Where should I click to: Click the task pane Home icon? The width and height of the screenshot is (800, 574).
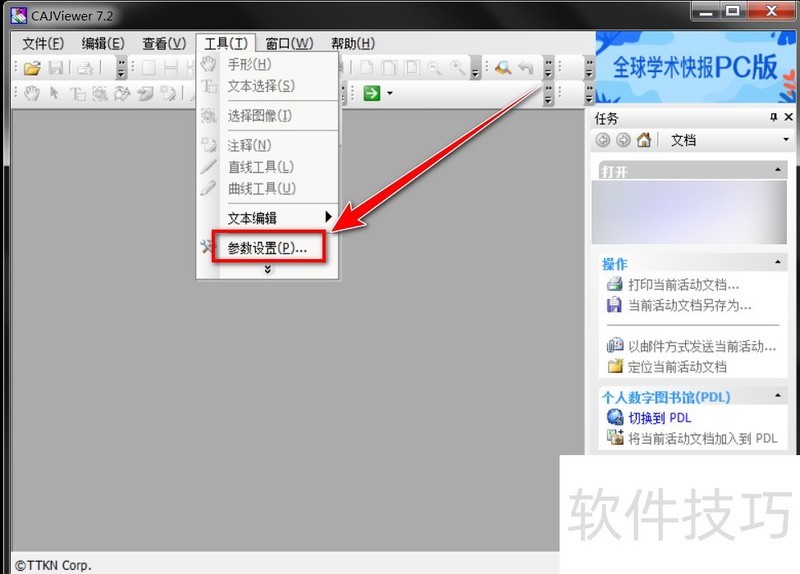coord(644,140)
